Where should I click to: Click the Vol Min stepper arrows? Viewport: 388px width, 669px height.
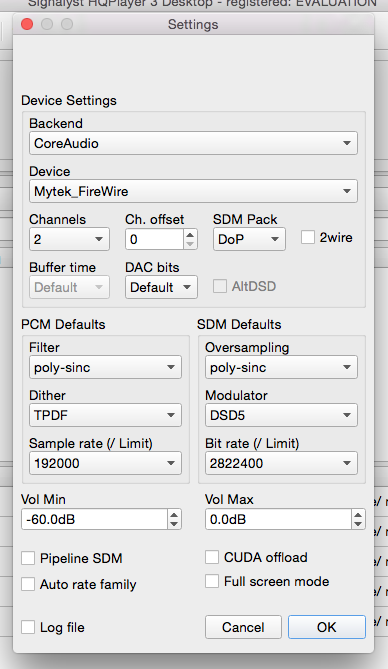coord(174,519)
